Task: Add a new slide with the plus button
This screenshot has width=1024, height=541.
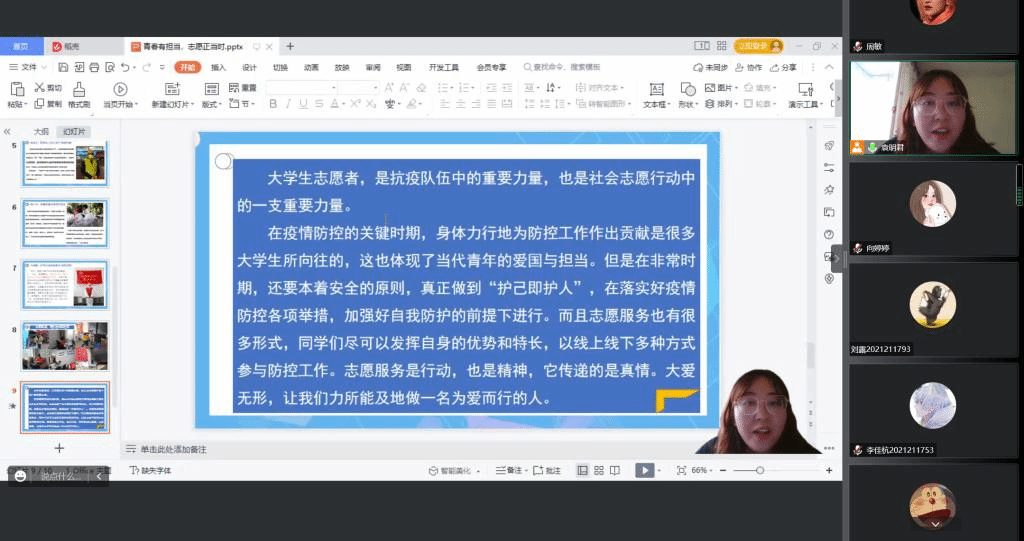Action: click(x=59, y=448)
